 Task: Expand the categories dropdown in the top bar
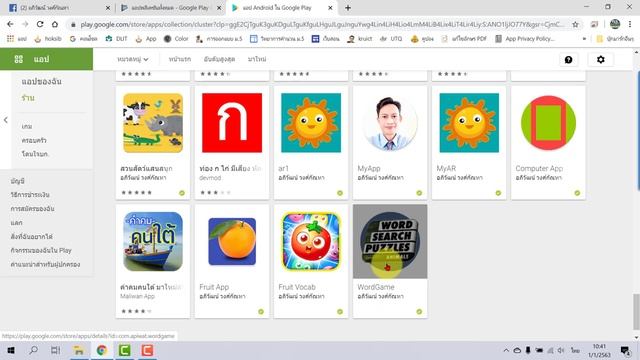click(x=133, y=59)
